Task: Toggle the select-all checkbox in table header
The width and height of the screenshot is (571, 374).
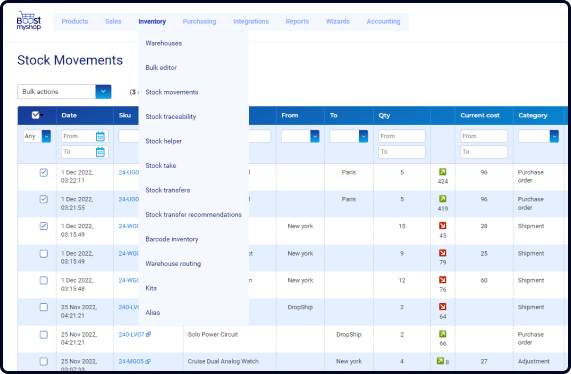Action: (35, 115)
